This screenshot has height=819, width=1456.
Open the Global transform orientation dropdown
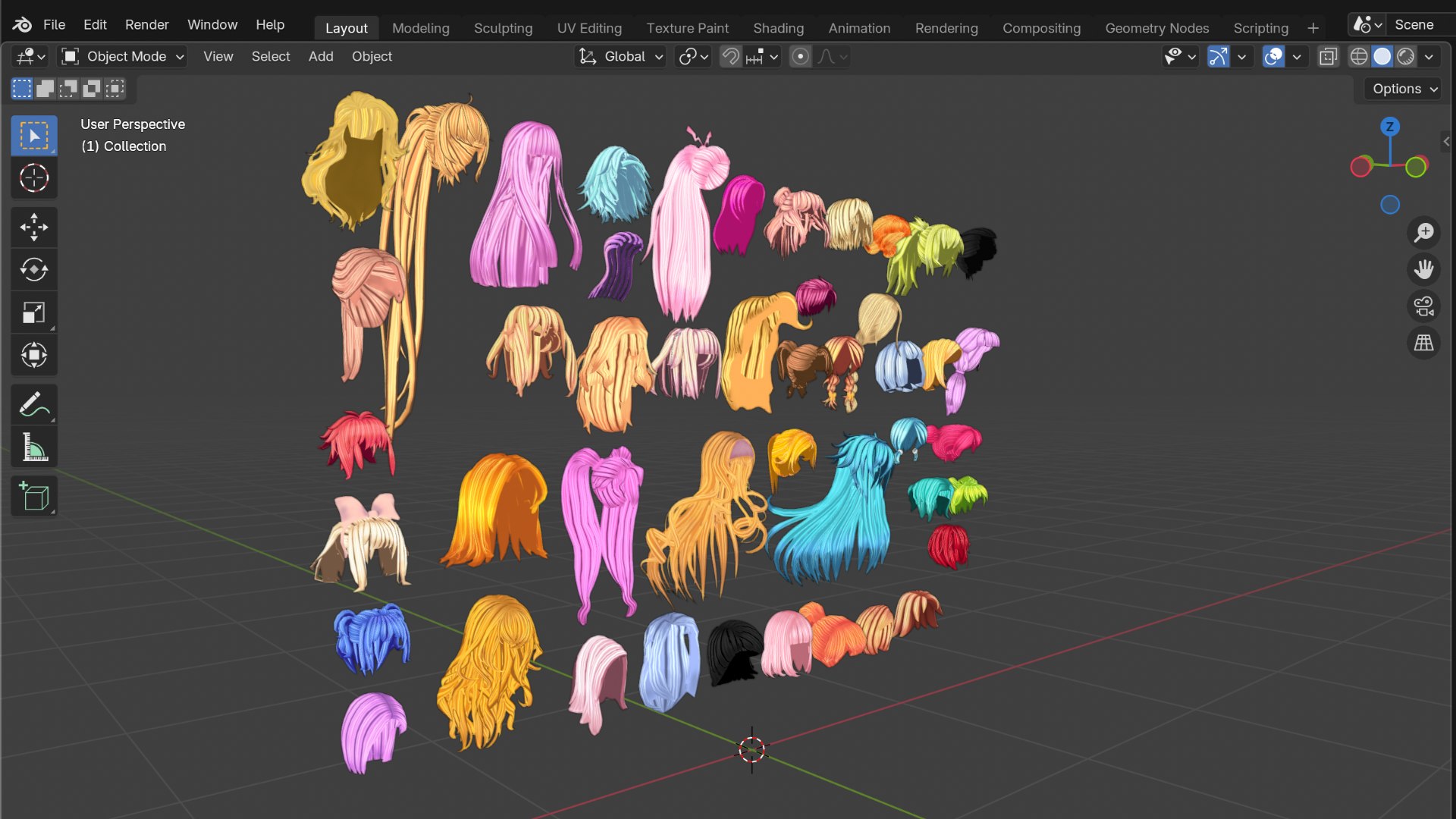click(x=620, y=56)
